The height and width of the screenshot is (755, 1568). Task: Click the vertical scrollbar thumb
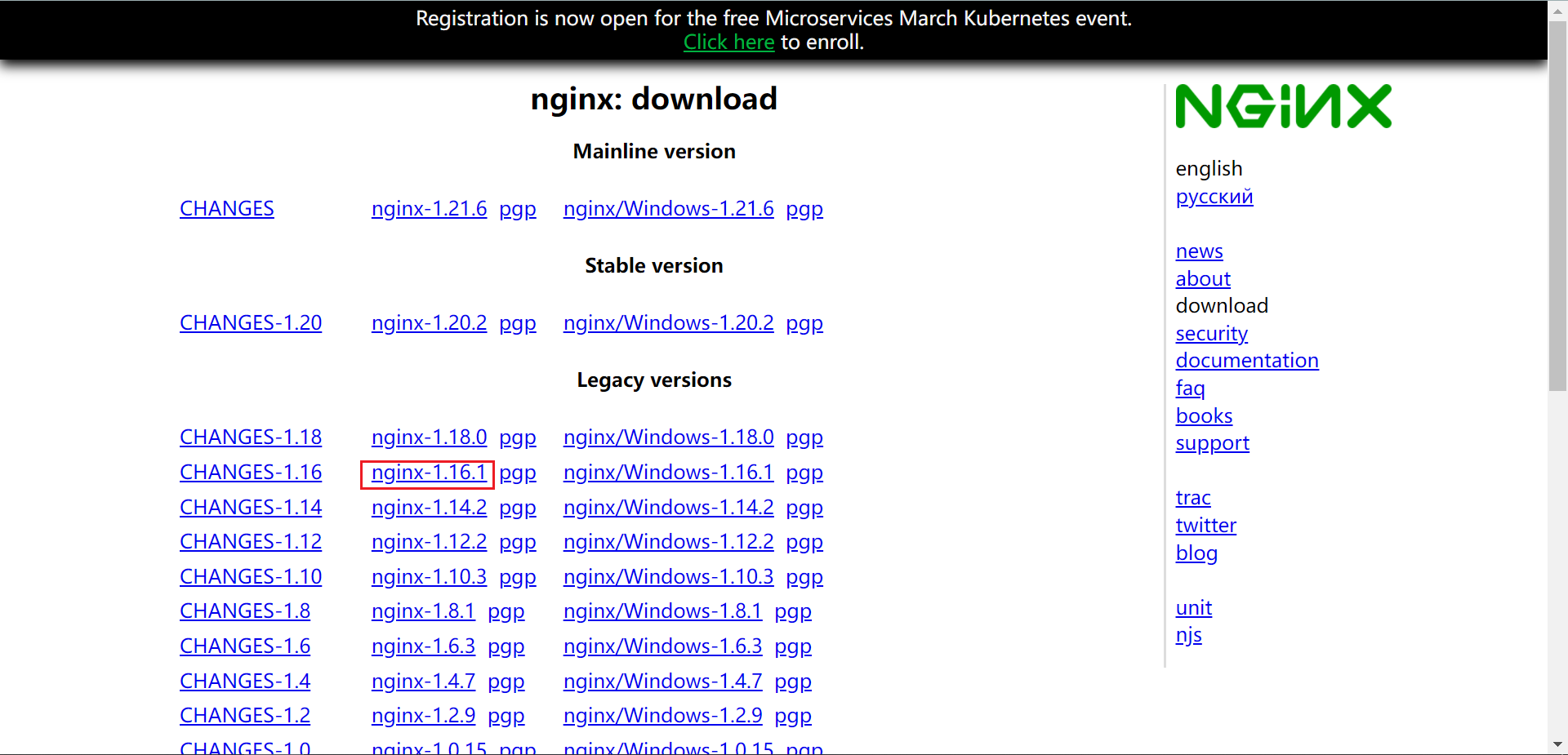(x=1557, y=207)
